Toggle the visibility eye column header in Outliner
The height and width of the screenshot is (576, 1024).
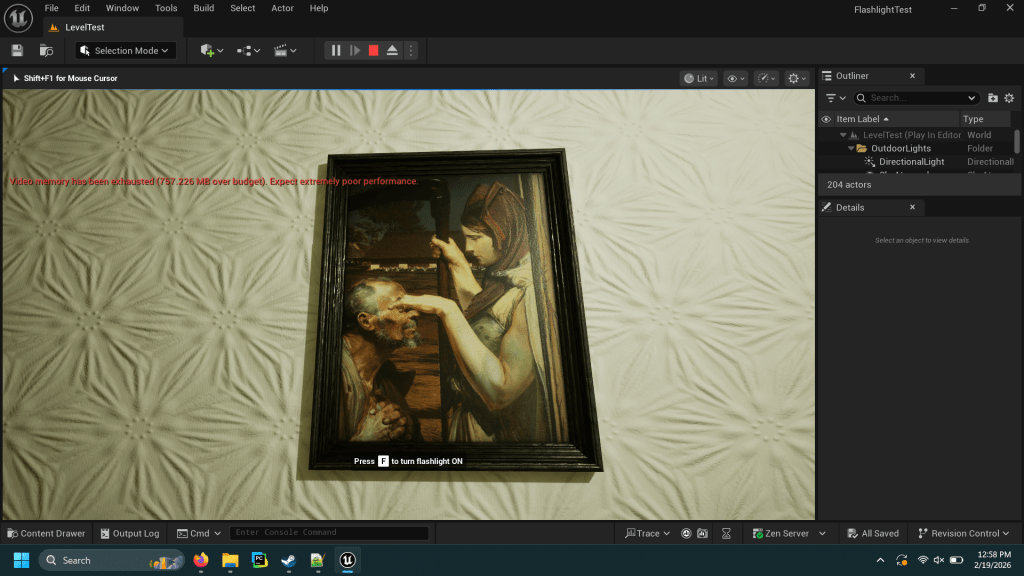pos(826,119)
